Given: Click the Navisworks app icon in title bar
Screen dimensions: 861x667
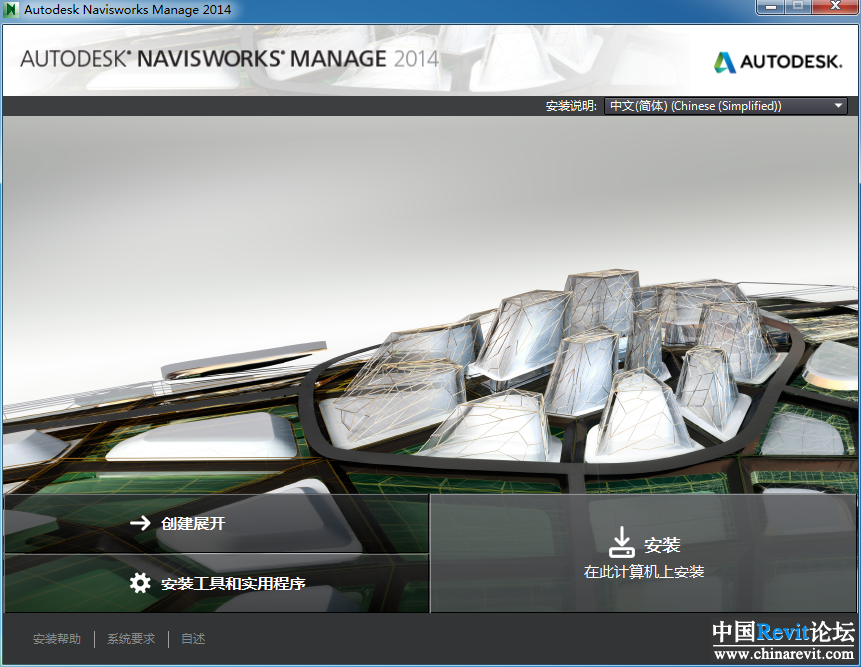Looking at the screenshot, I should (x=12, y=10).
